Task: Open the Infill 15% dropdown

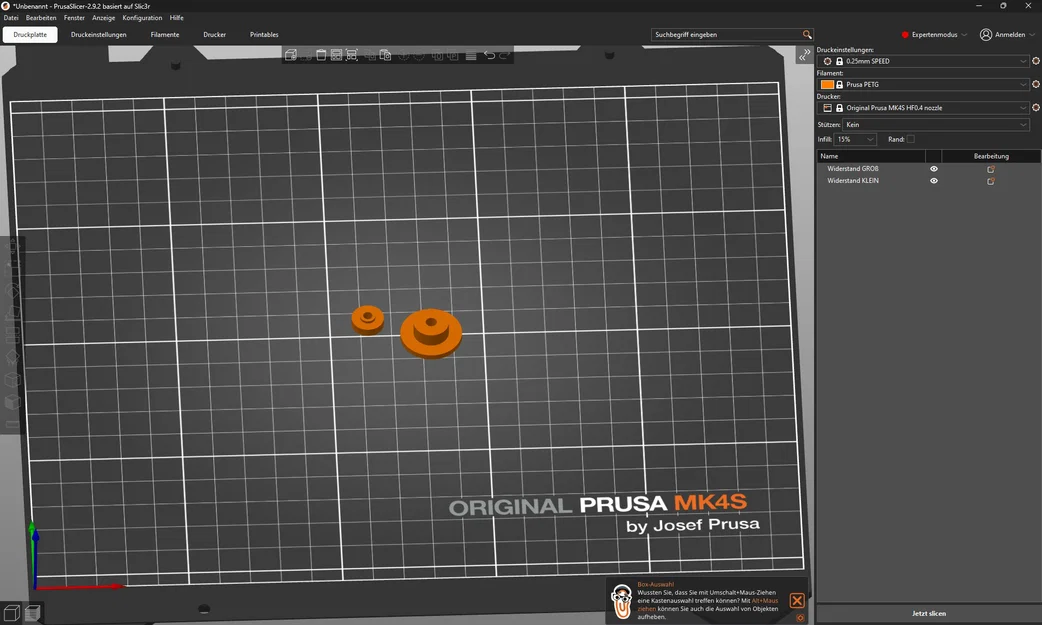Action: pos(855,139)
